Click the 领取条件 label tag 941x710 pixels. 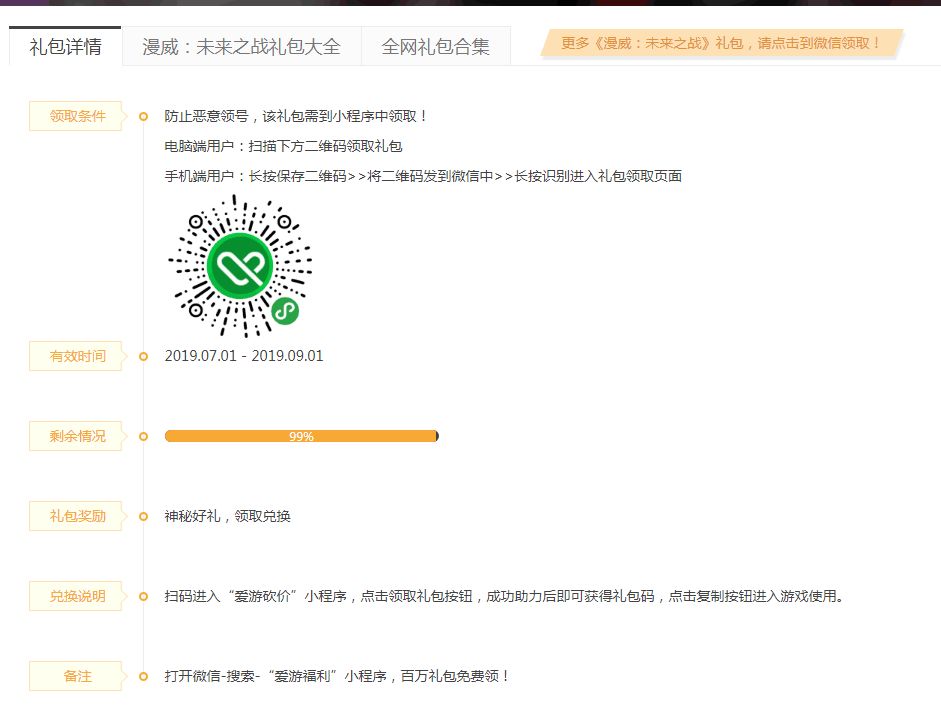point(77,116)
